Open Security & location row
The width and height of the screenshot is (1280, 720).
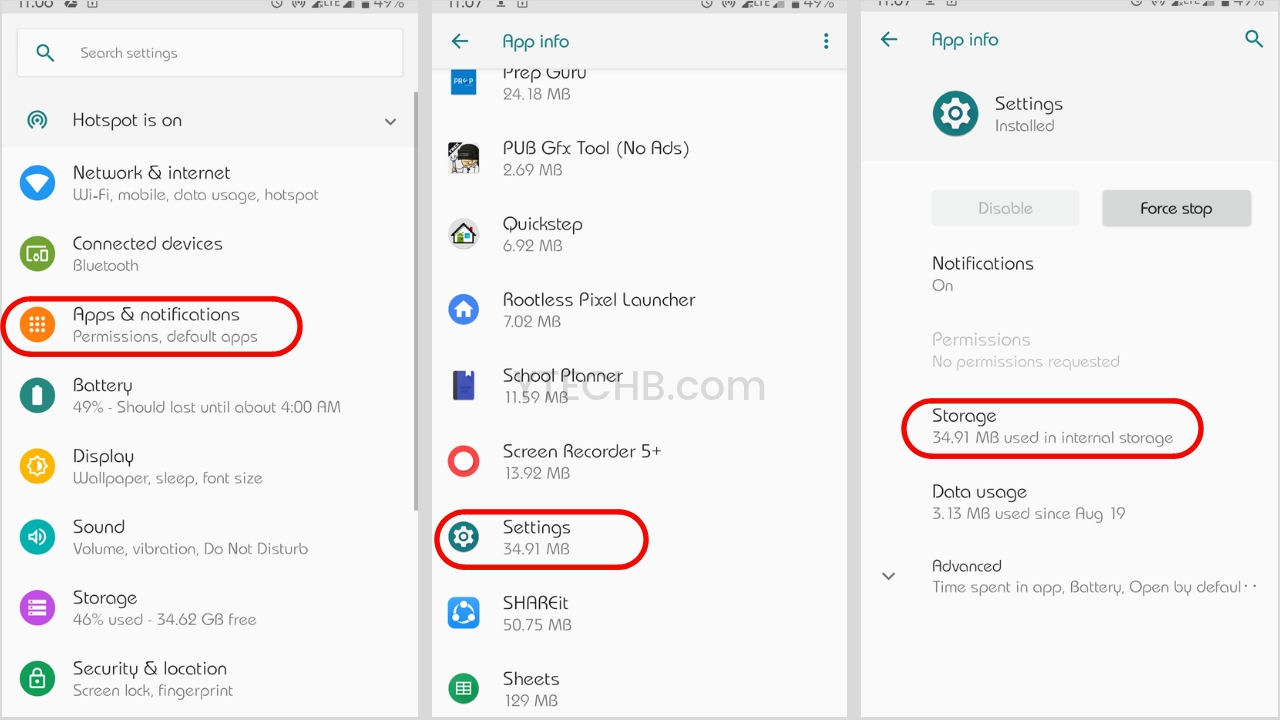pyautogui.click(x=209, y=679)
